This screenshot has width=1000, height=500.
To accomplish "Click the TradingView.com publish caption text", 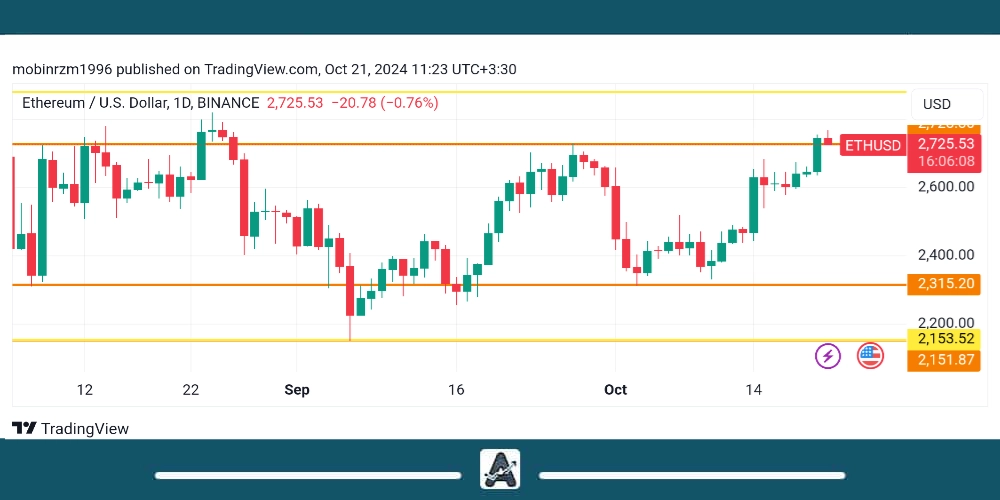I will 264,69.
